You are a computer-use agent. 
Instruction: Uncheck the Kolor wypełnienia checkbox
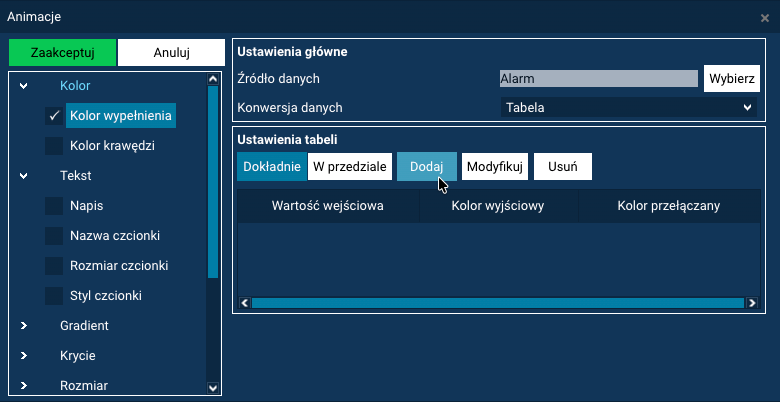tap(54, 116)
